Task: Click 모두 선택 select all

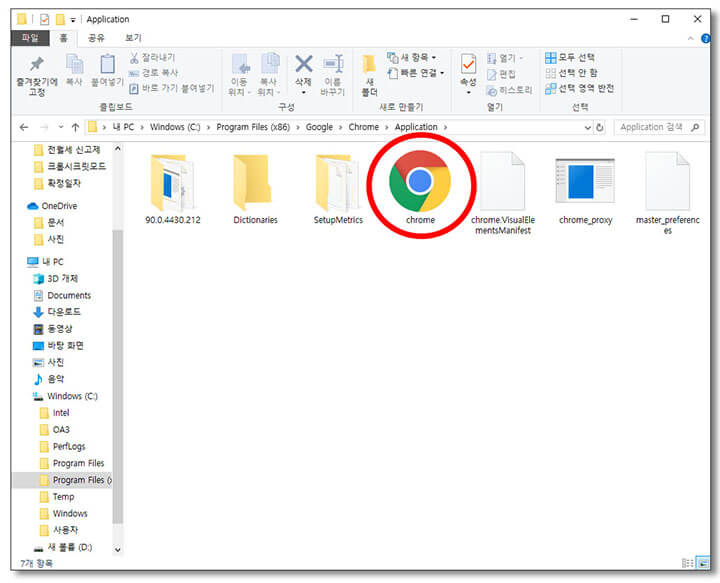Action: (570, 57)
